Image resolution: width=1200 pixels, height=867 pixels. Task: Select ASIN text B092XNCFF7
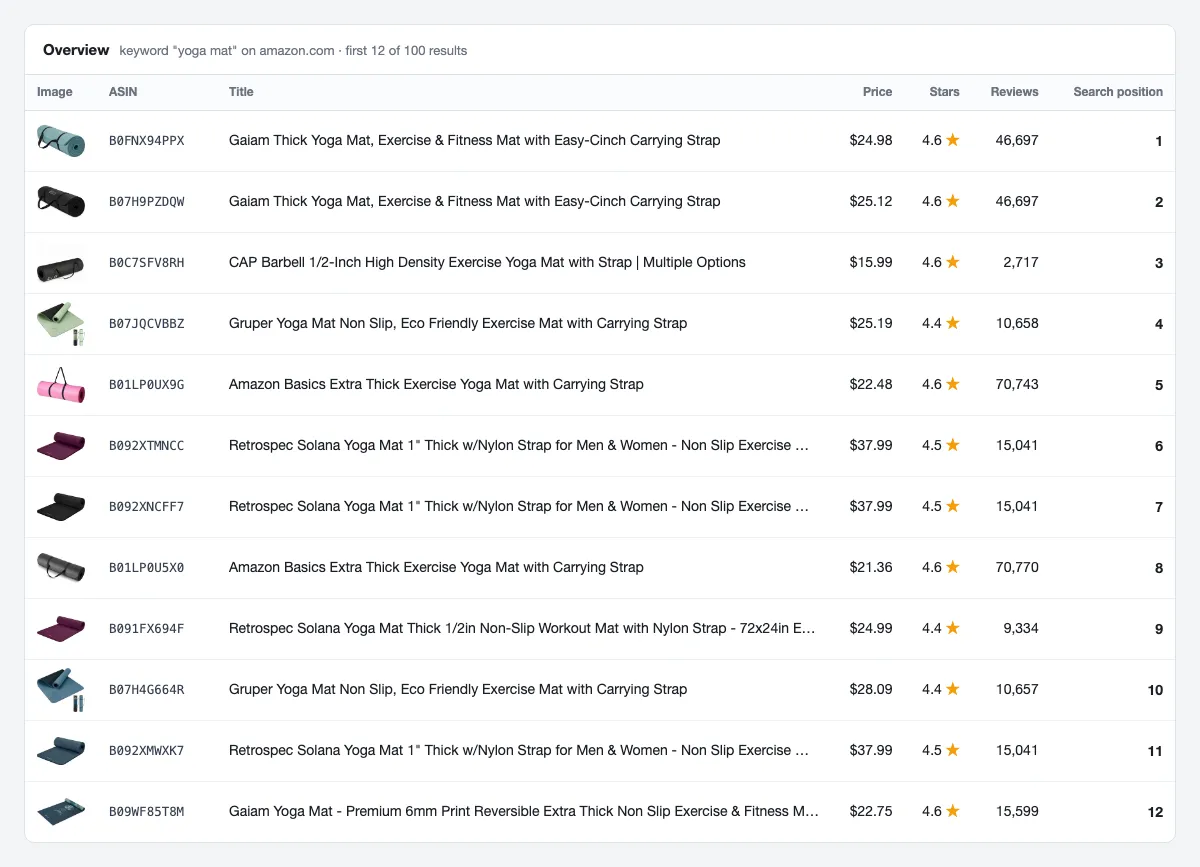[147, 507]
